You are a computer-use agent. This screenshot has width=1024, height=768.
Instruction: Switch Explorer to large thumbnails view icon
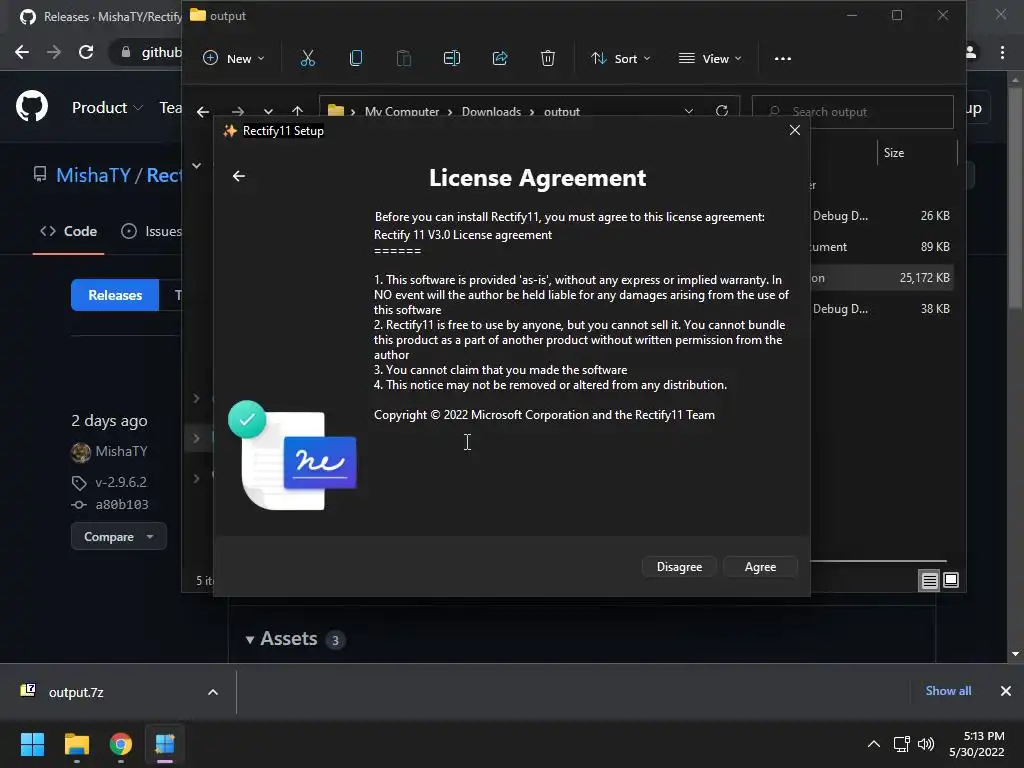(x=951, y=580)
